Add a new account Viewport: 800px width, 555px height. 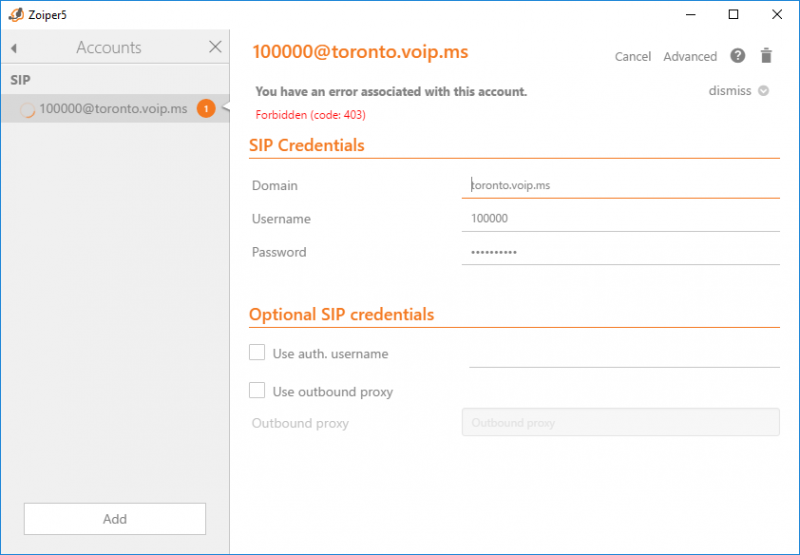coord(115,519)
